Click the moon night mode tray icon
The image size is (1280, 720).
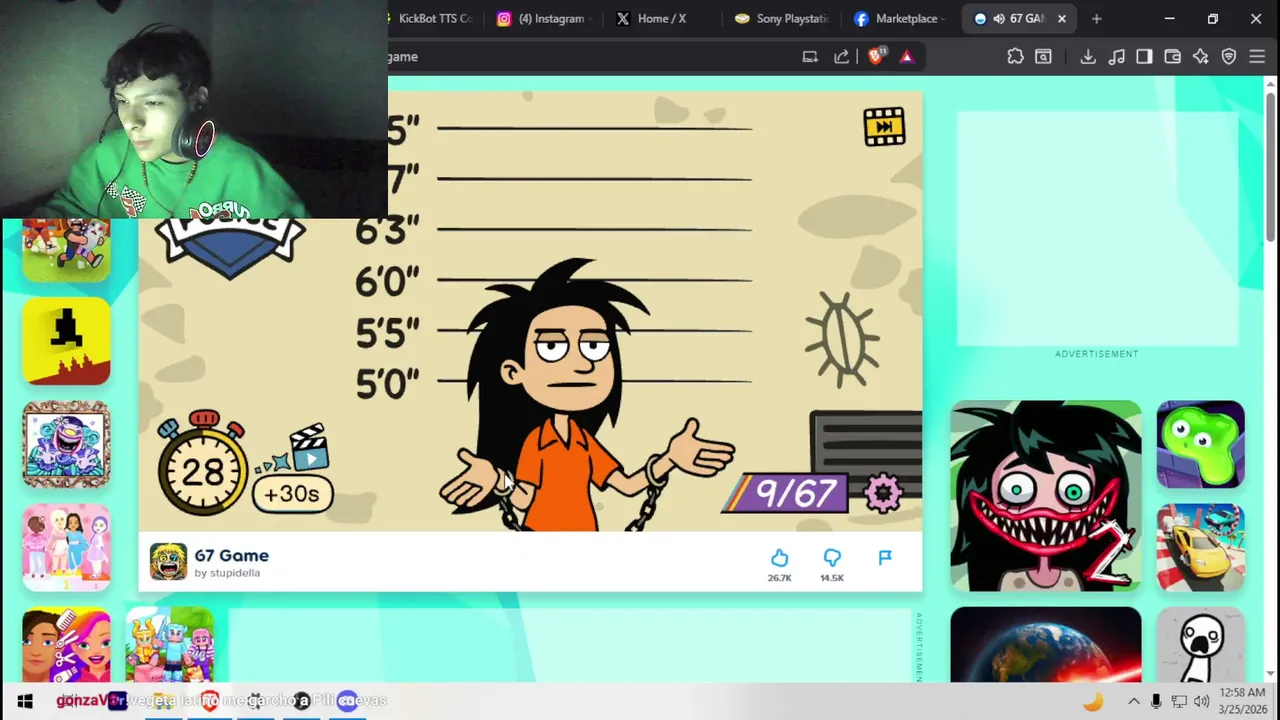tap(1093, 701)
